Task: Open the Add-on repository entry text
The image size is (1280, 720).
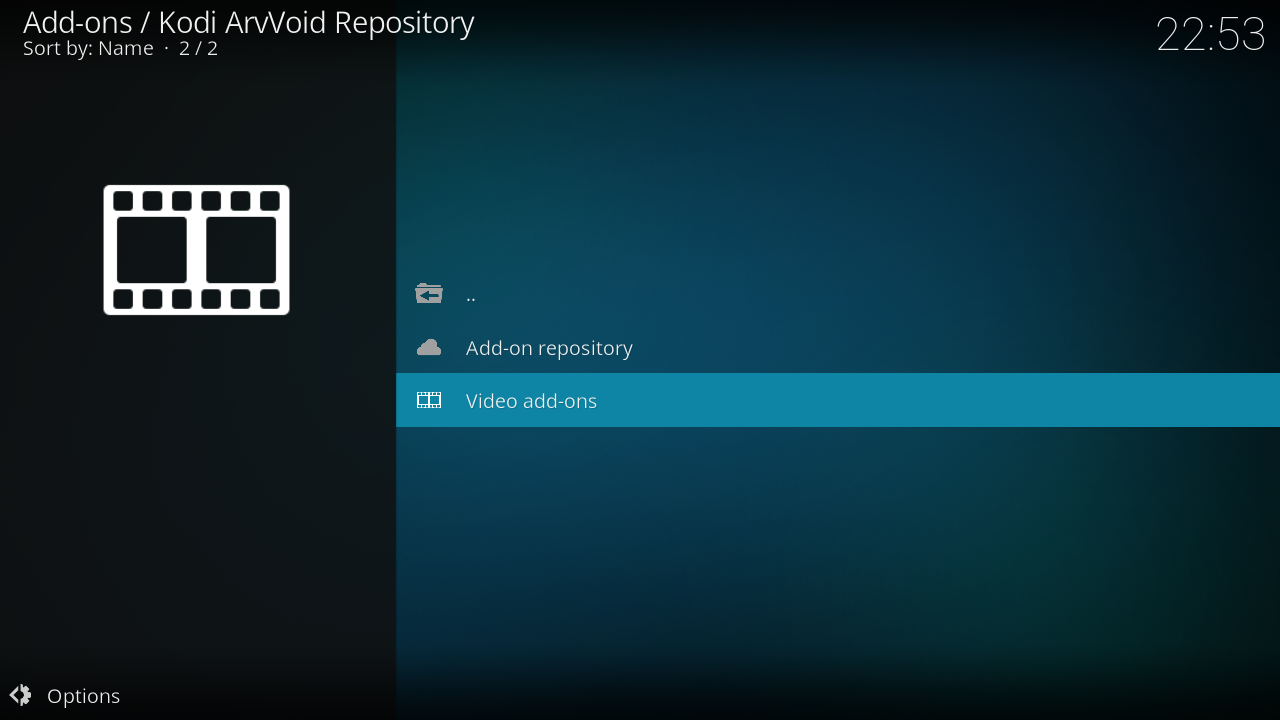Action: 549,348
